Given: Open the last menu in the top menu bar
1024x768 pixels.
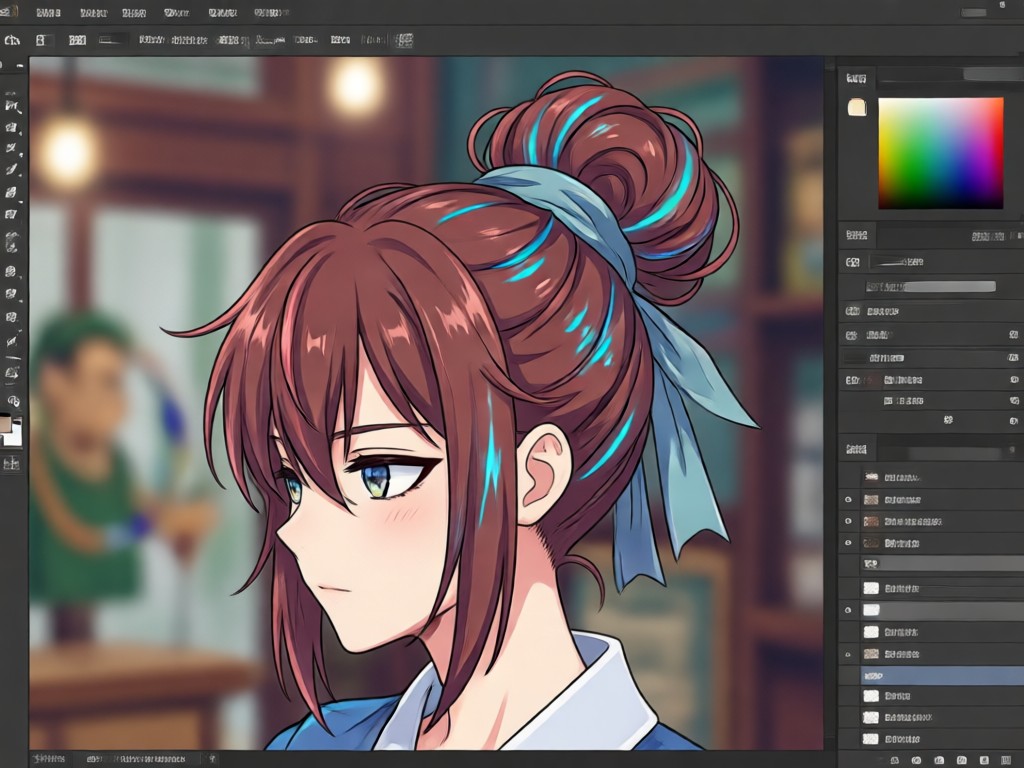Looking at the screenshot, I should pos(271,12).
